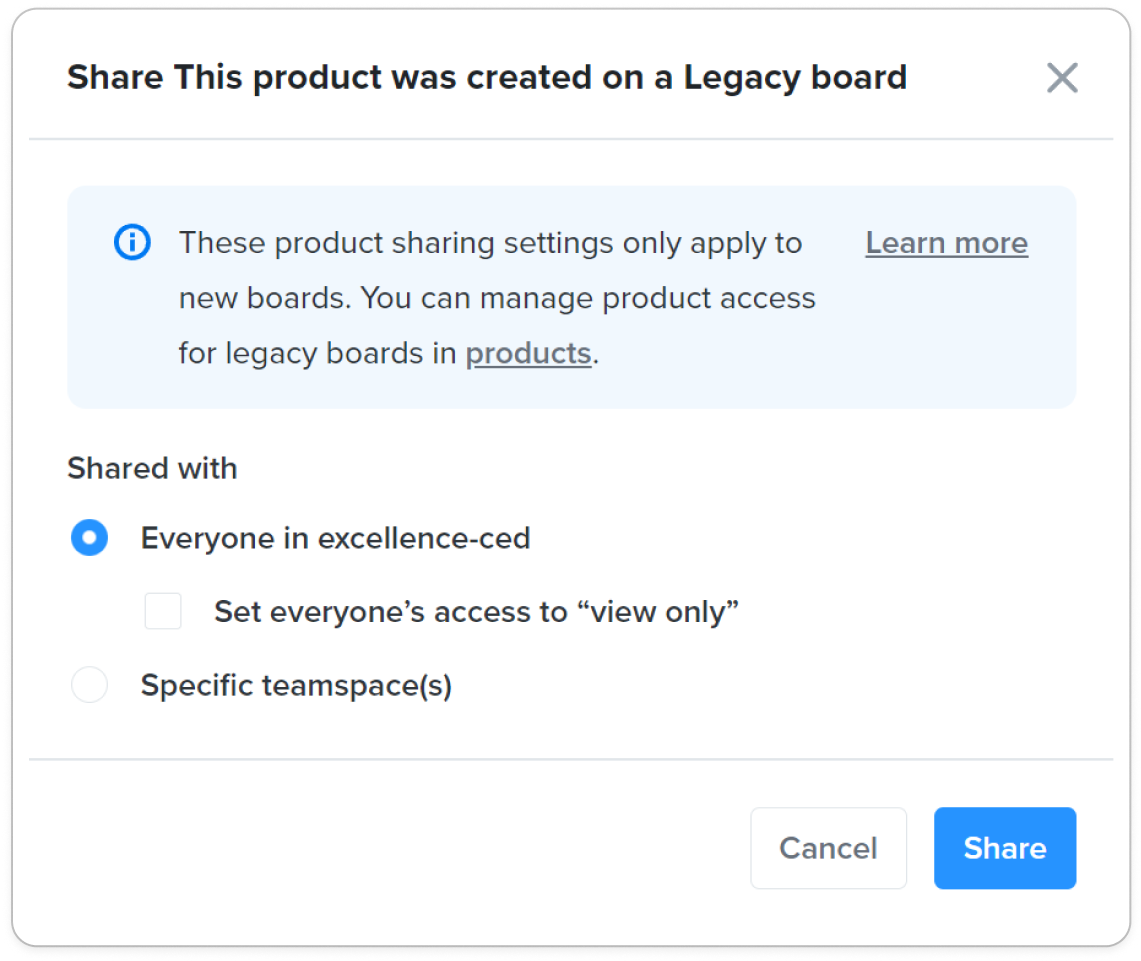Read more about product sharing settings

(x=946, y=243)
